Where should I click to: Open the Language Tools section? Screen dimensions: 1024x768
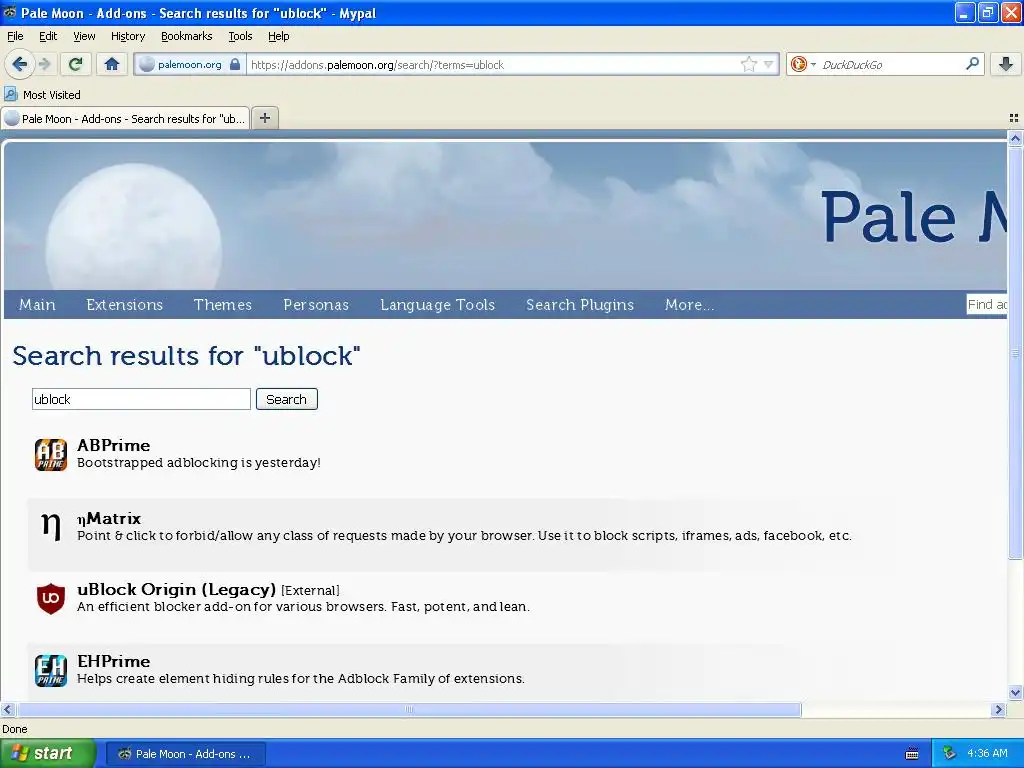(438, 304)
